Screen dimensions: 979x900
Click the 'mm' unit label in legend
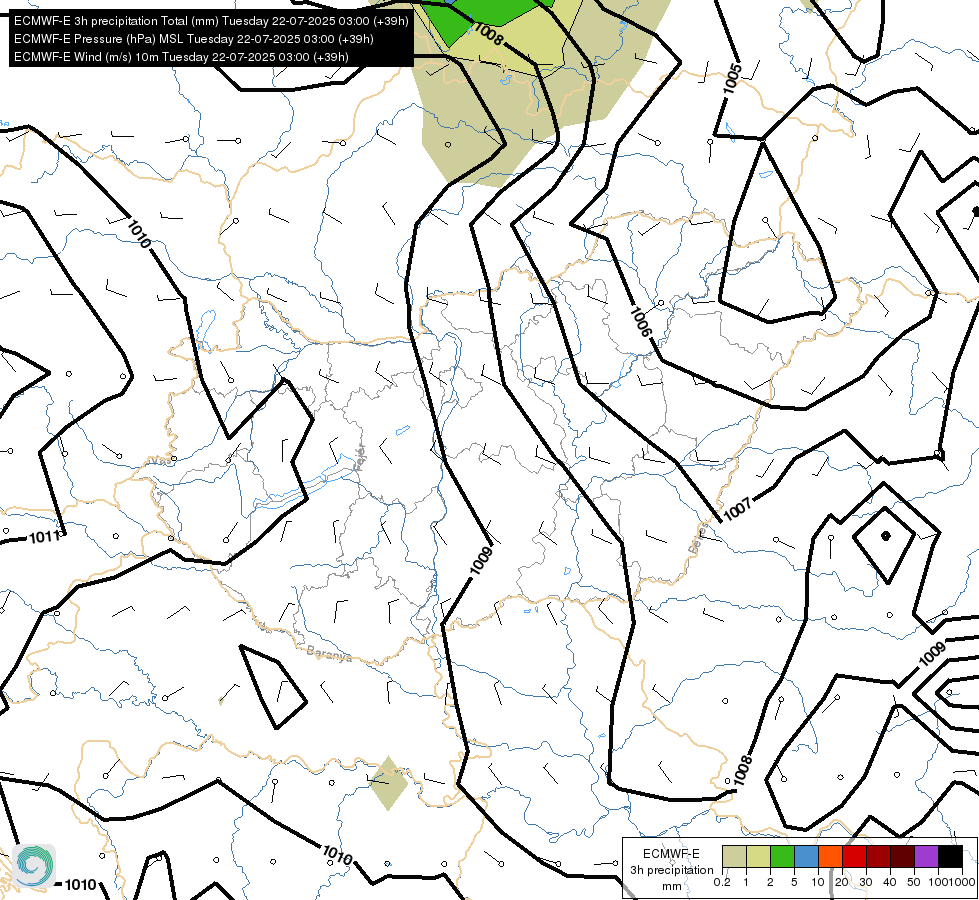pos(672,886)
